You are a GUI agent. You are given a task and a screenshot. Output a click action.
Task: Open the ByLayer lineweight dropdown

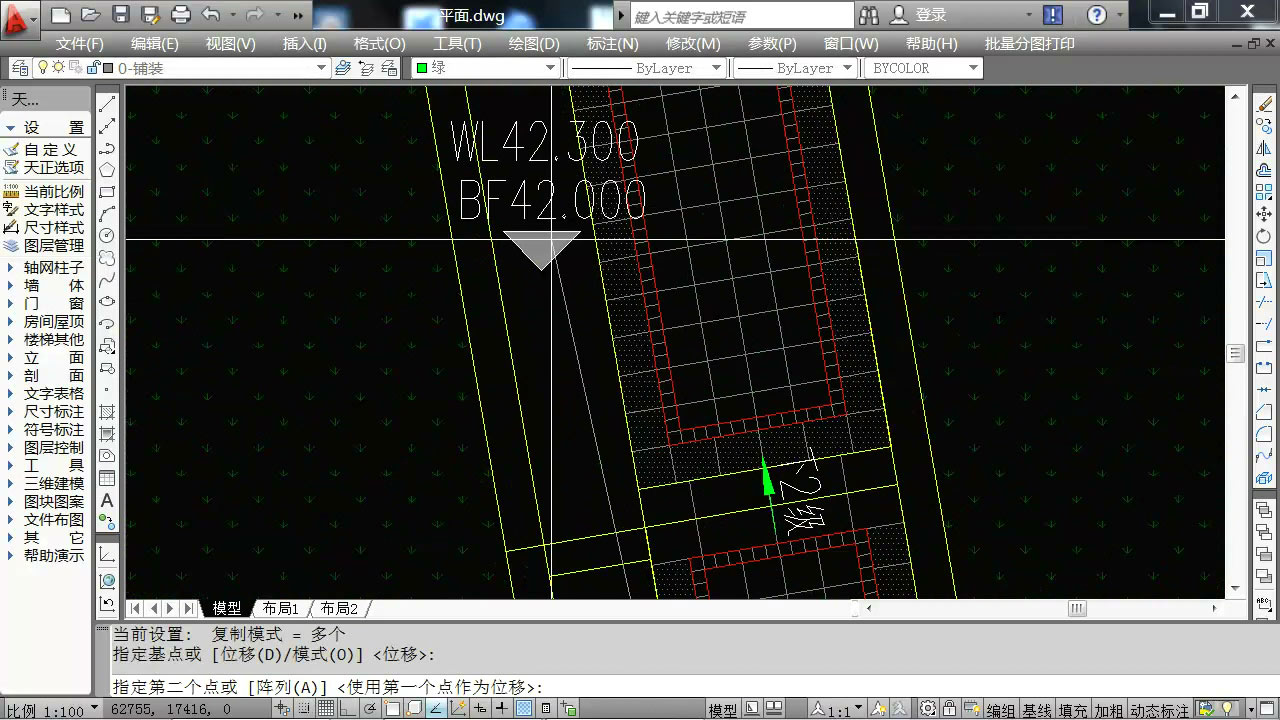tap(847, 68)
